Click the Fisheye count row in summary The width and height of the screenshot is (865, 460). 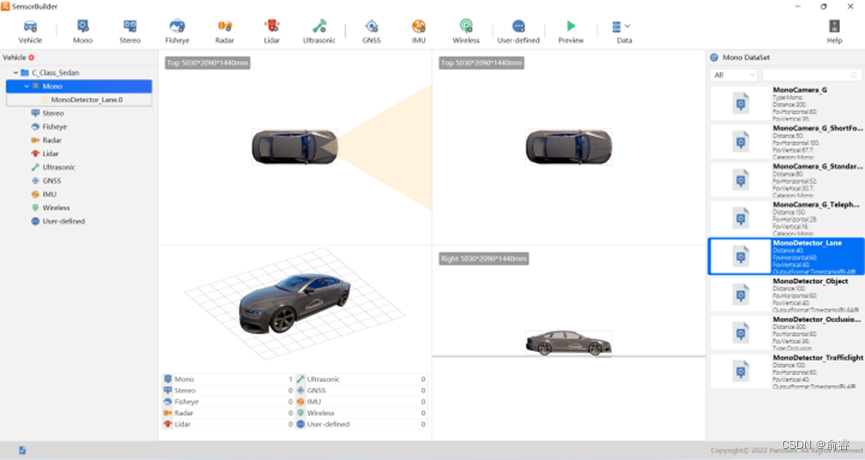pos(228,402)
